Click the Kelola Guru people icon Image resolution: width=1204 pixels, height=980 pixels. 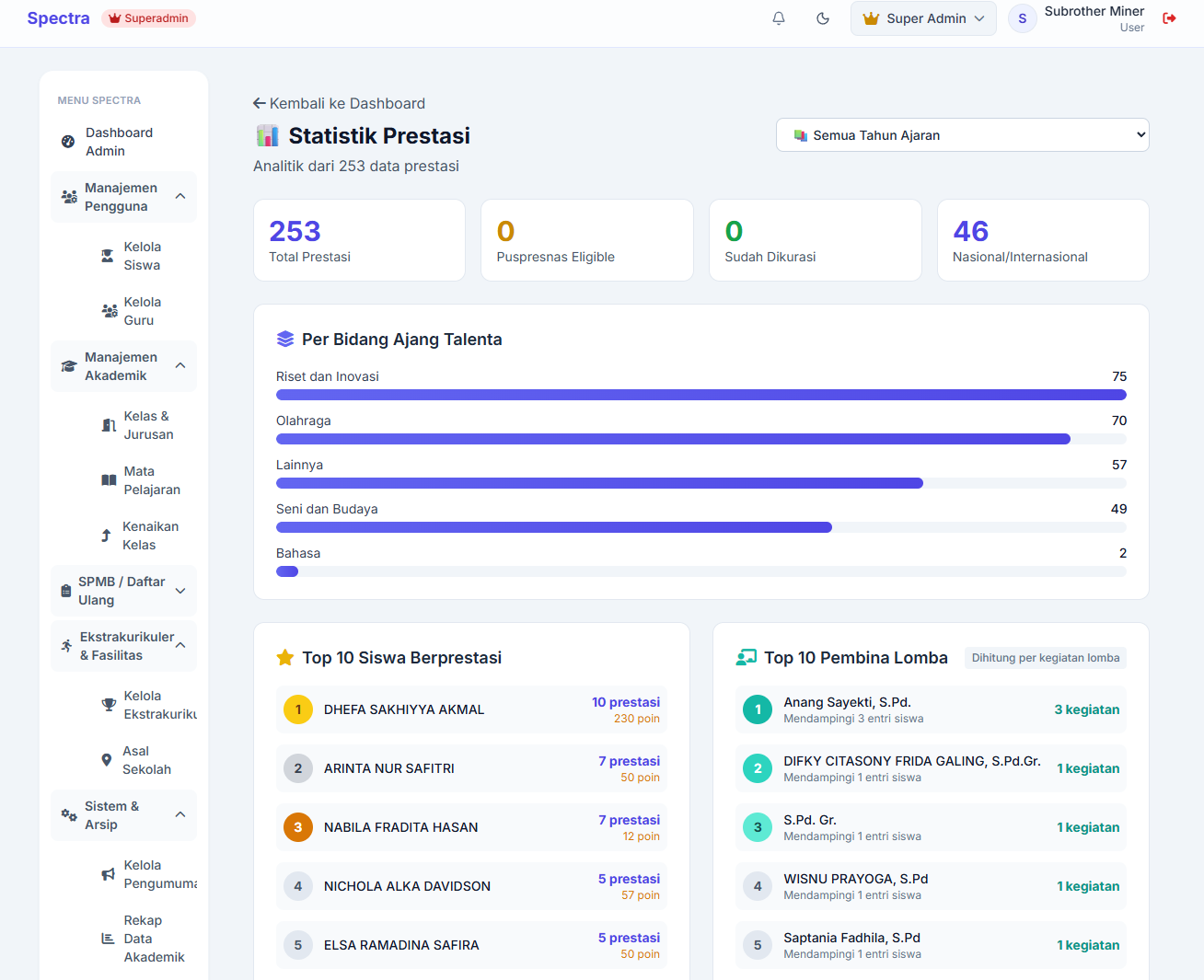[x=110, y=311]
